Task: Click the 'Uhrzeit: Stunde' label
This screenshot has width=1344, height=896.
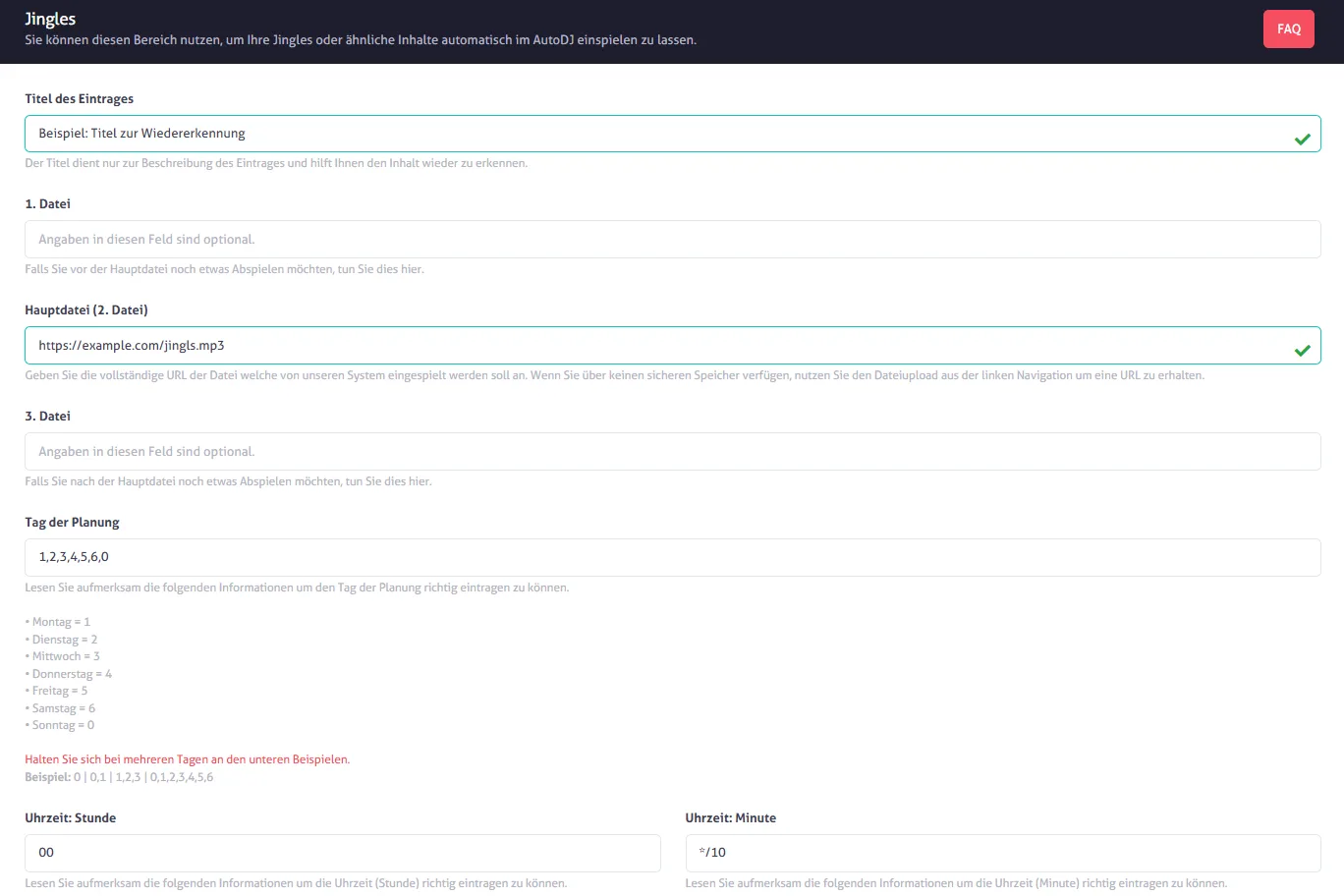Action: [x=70, y=818]
